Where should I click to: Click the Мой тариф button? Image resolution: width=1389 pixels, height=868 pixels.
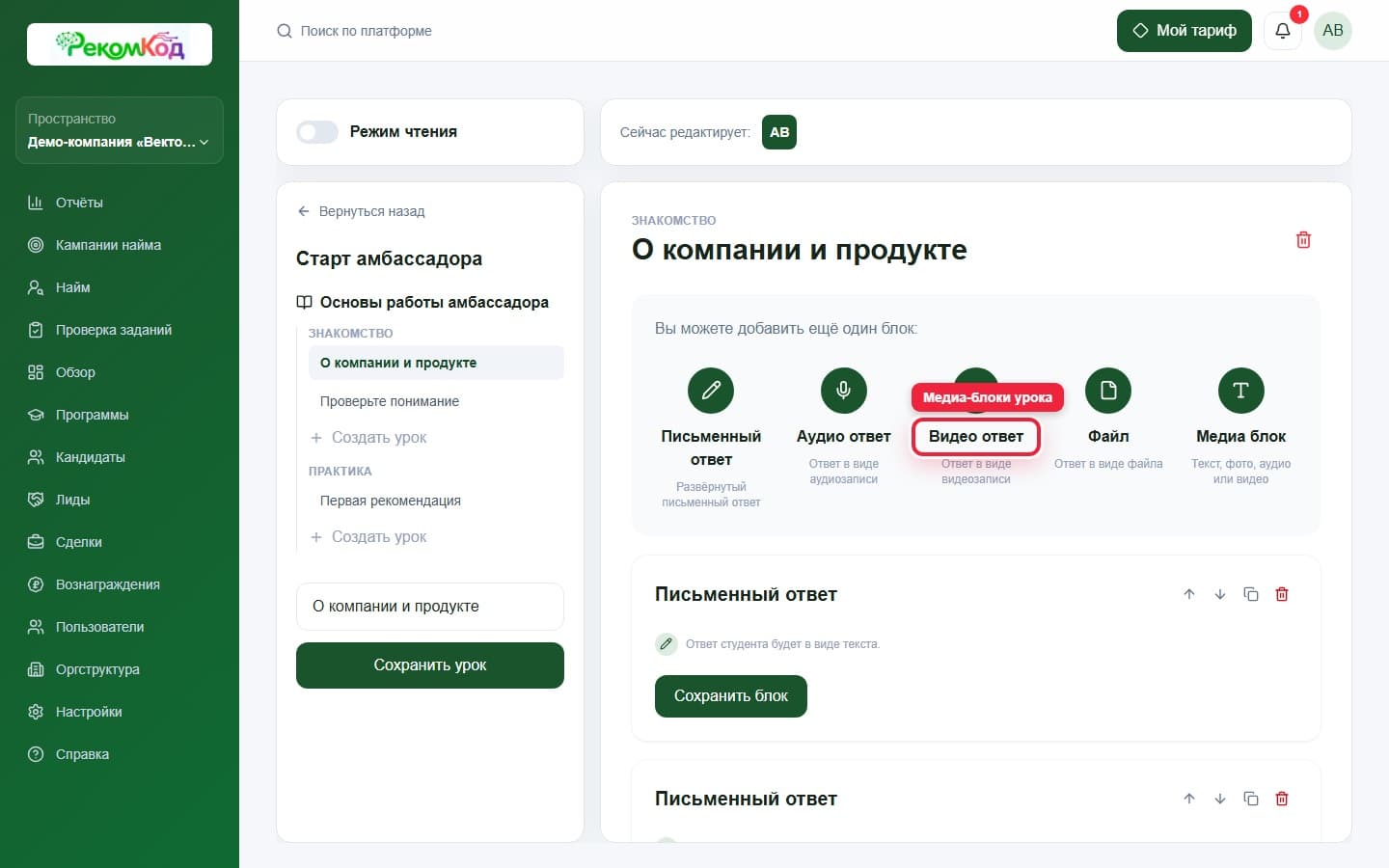[x=1184, y=31]
